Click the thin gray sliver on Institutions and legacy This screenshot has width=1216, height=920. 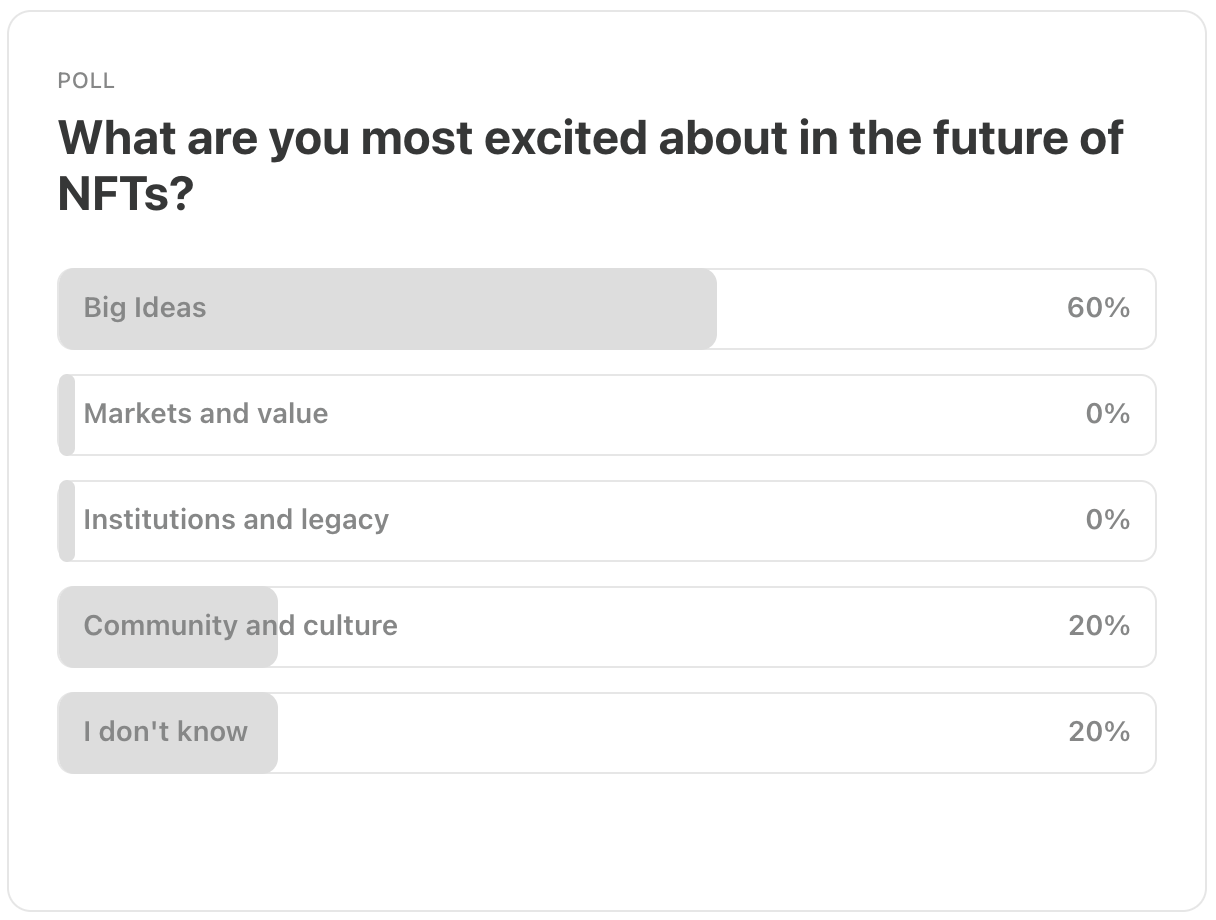point(67,520)
